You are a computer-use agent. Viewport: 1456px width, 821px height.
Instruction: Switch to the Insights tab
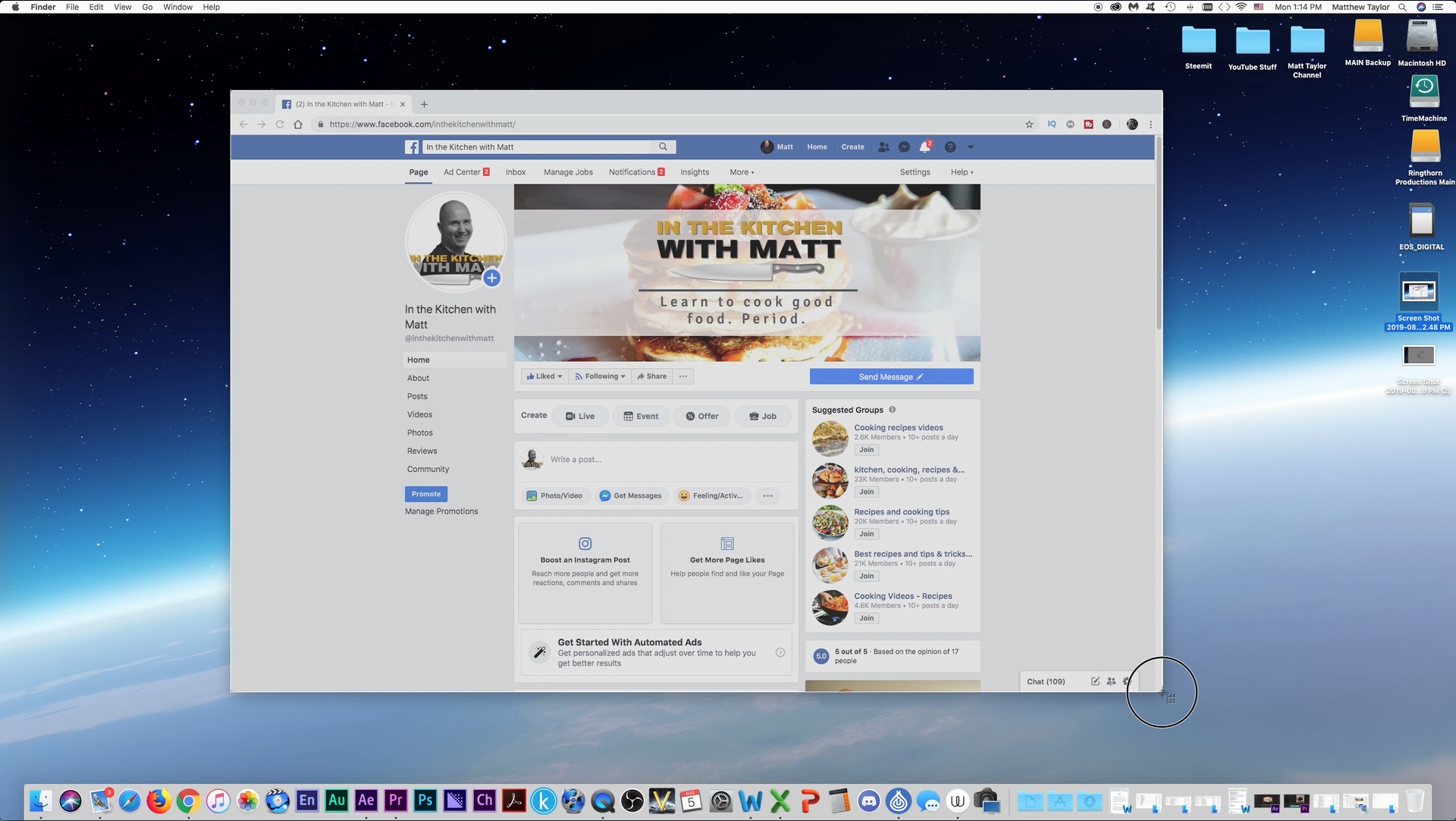(x=694, y=172)
